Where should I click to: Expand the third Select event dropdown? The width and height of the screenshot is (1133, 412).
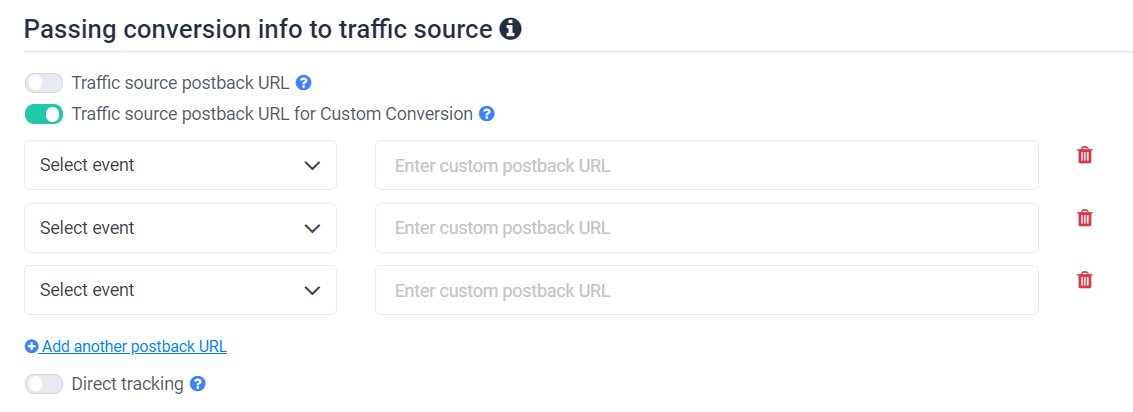pos(180,290)
